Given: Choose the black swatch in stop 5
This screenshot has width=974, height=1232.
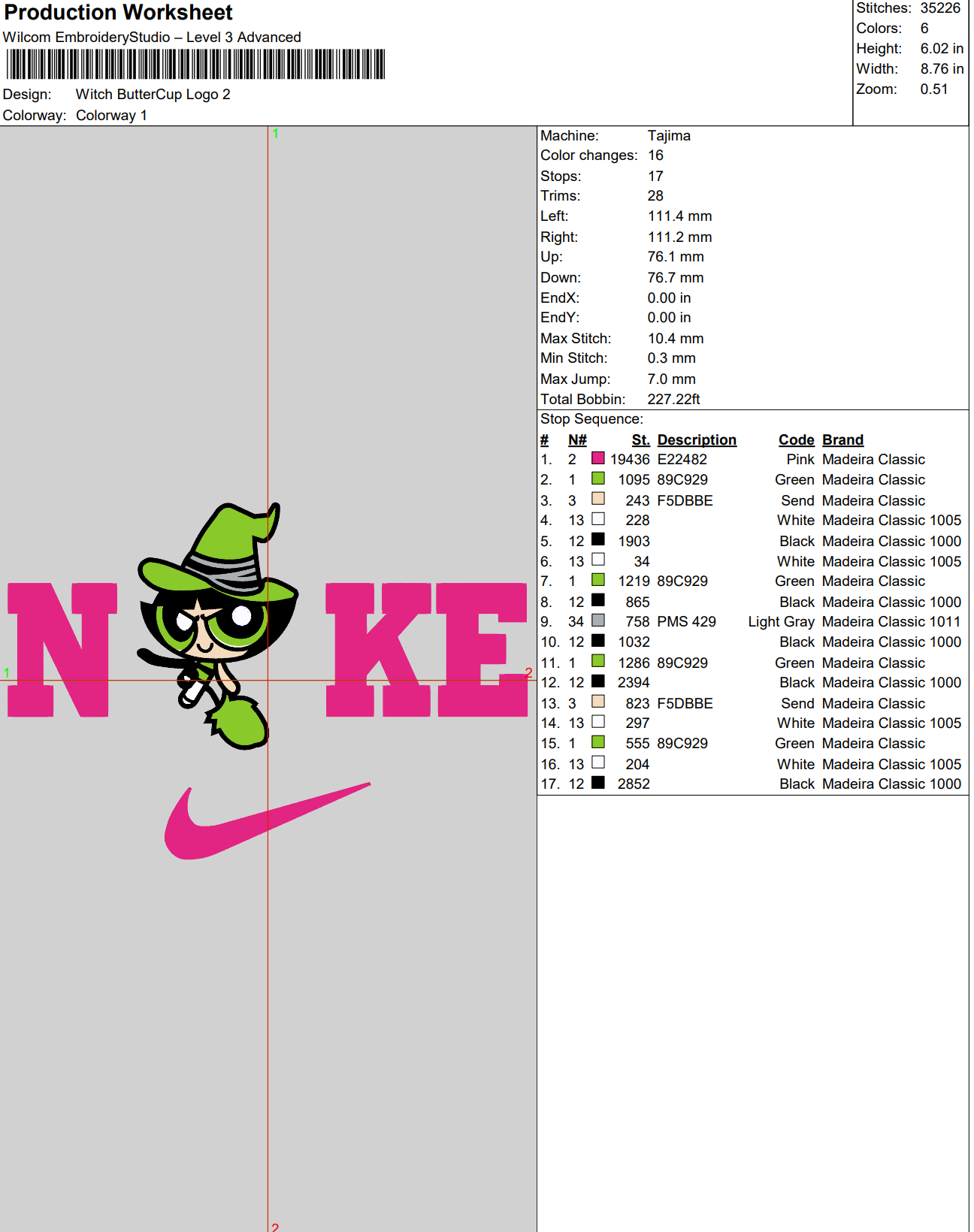Looking at the screenshot, I should click(598, 539).
